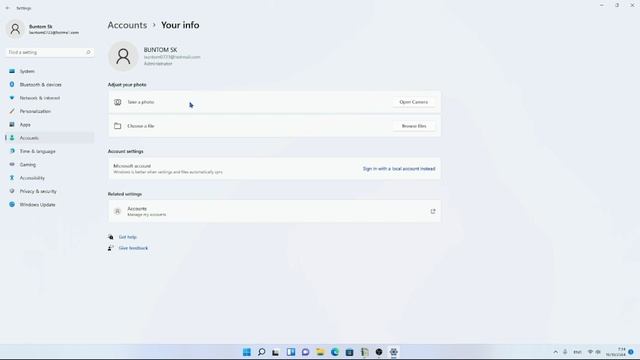Click the Browse files button
This screenshot has height=360, width=640.
(x=413, y=126)
